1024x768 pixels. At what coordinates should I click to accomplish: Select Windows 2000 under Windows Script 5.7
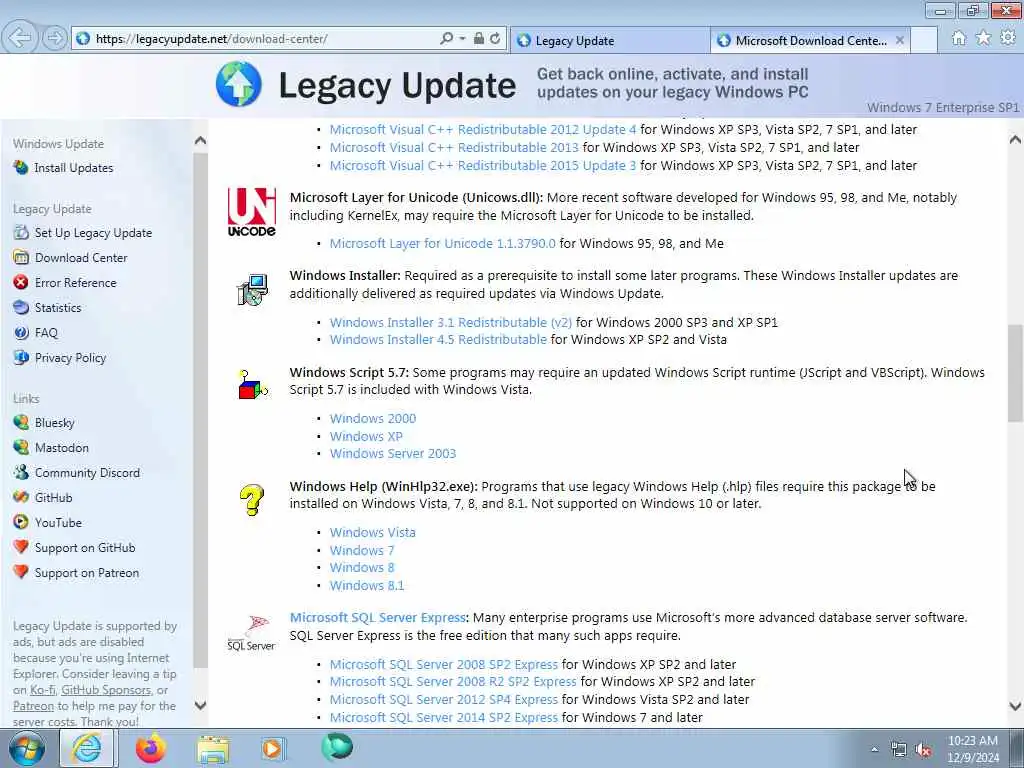[x=373, y=419]
